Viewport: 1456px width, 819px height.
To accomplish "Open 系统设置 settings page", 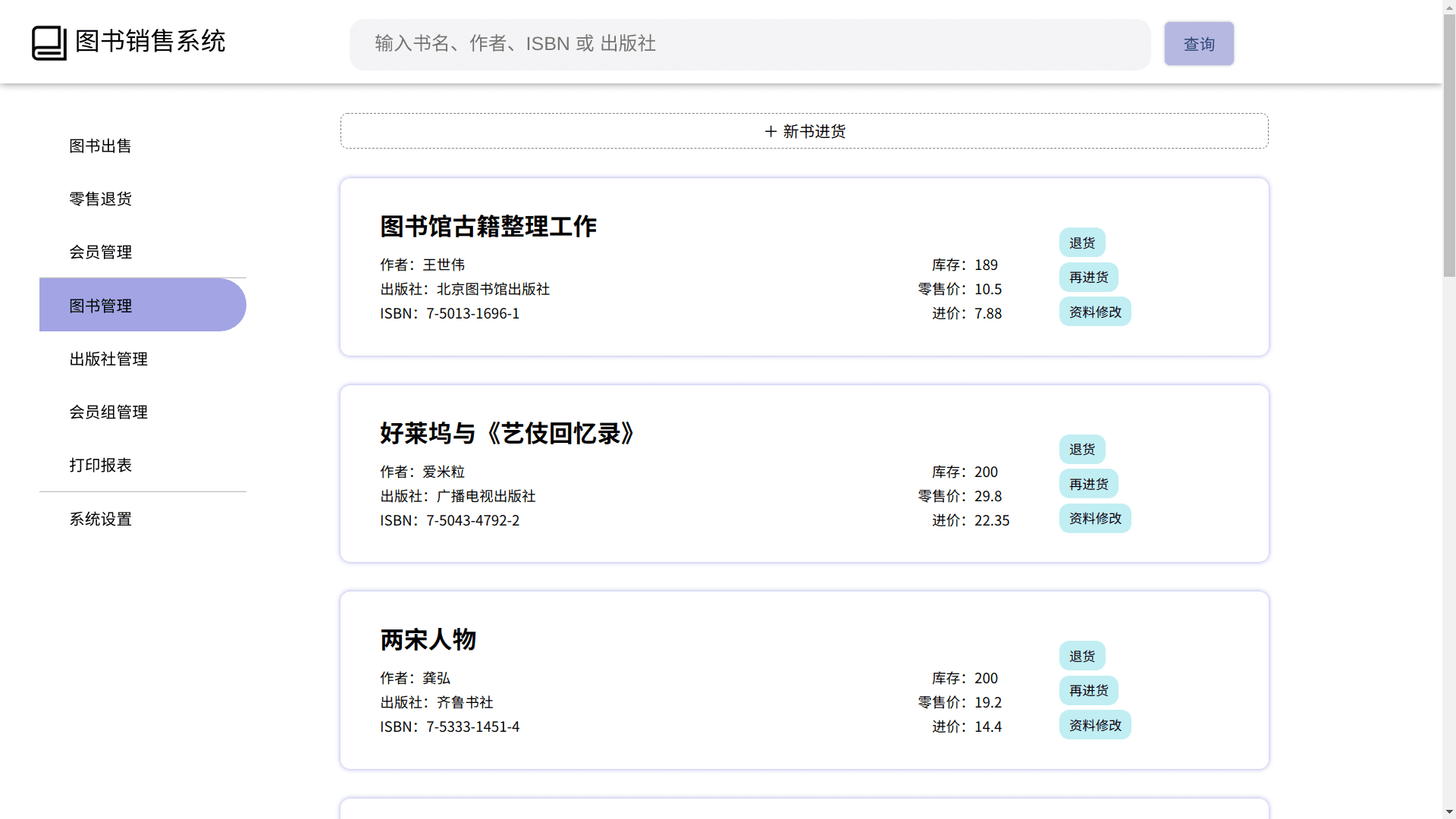I will (101, 519).
